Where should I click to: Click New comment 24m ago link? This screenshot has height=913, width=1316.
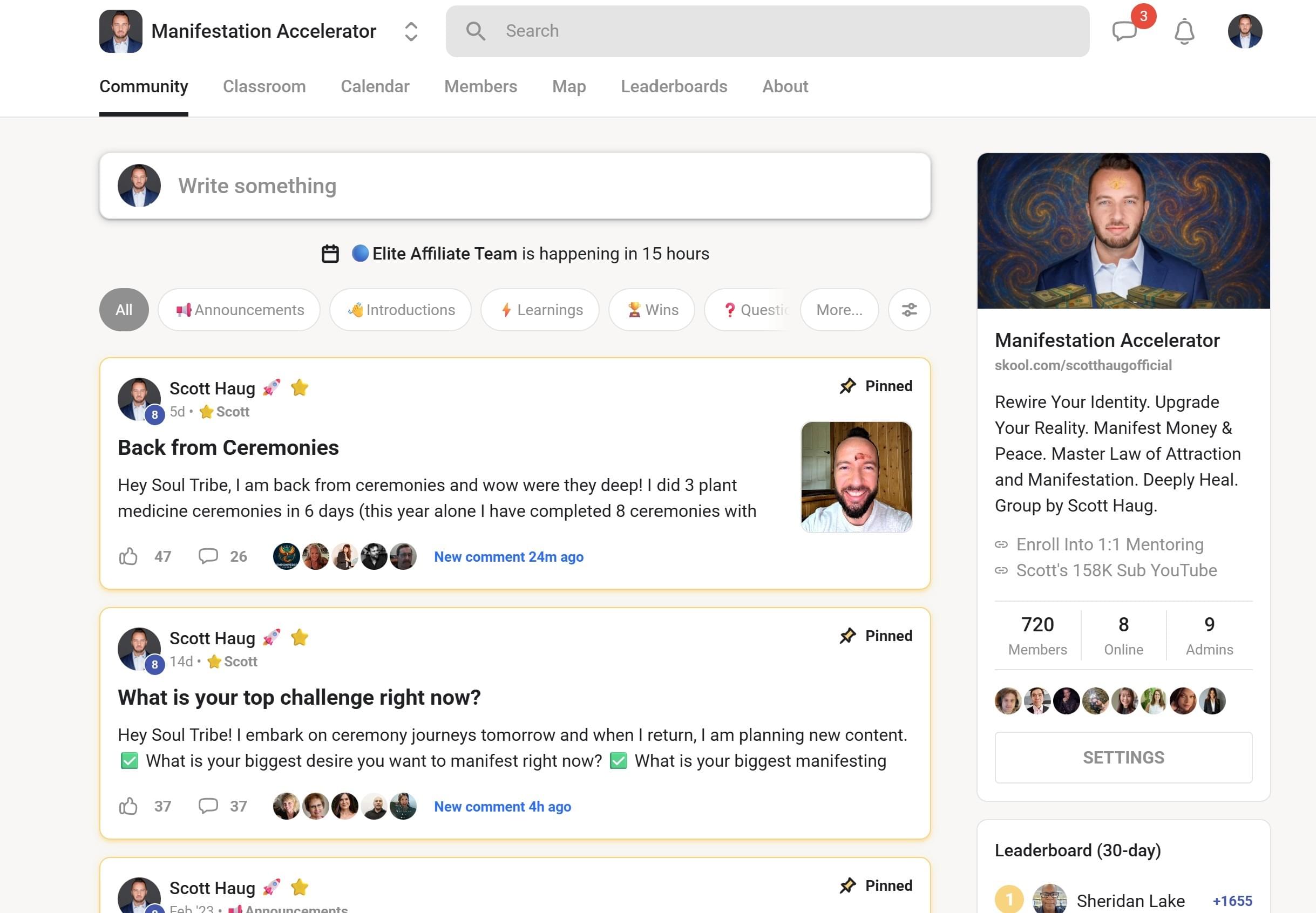508,557
